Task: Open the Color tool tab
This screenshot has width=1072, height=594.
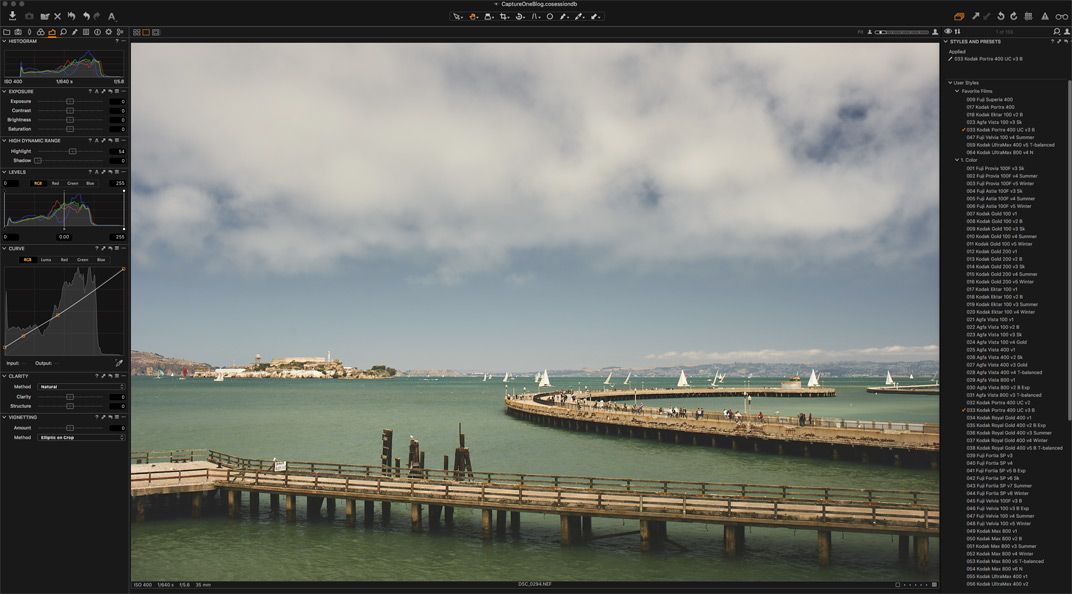Action: pos(40,32)
